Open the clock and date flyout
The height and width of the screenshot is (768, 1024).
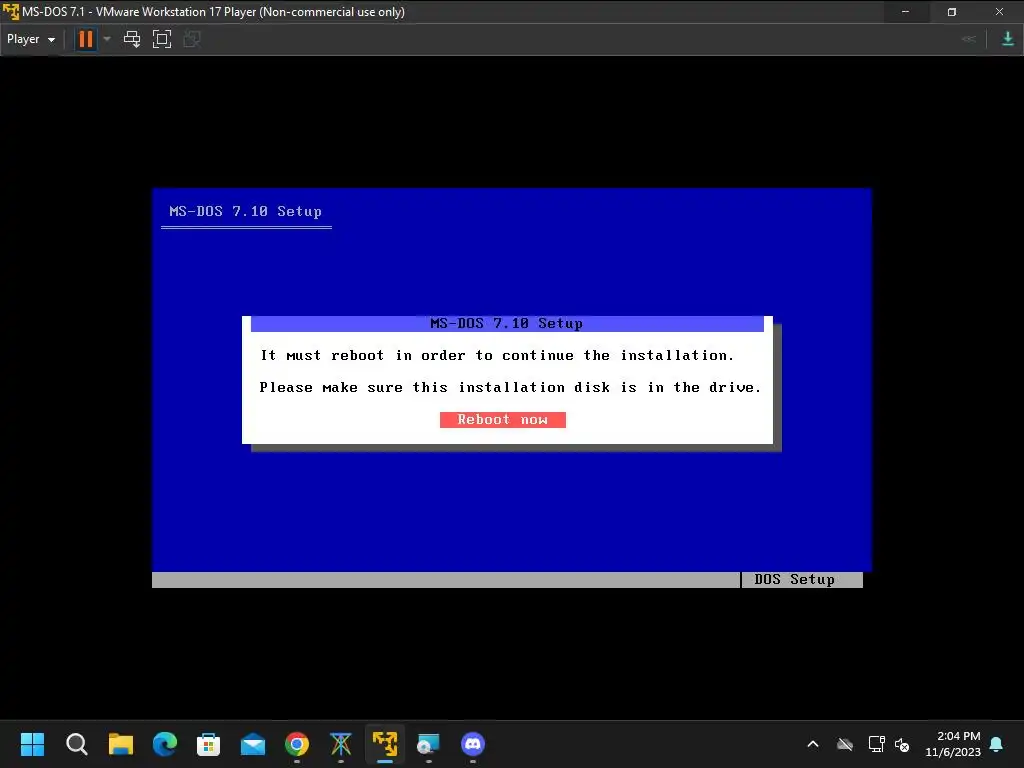point(953,744)
